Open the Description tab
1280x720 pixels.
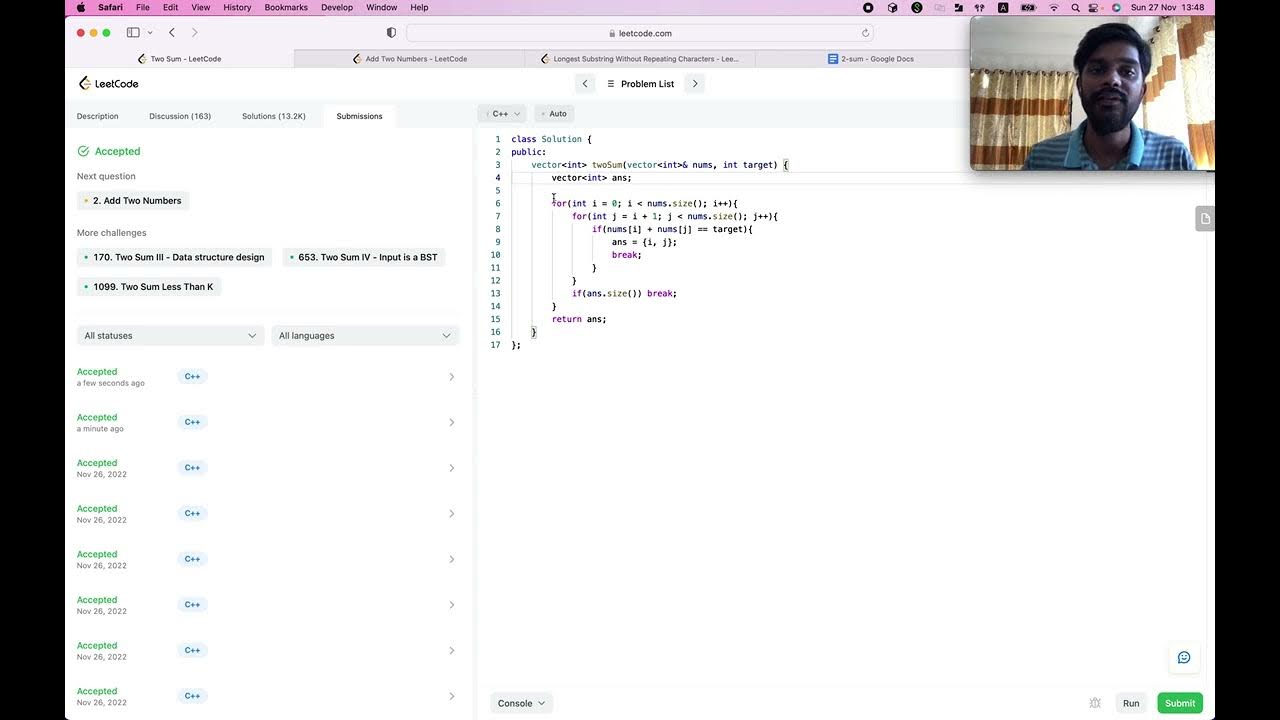click(98, 116)
